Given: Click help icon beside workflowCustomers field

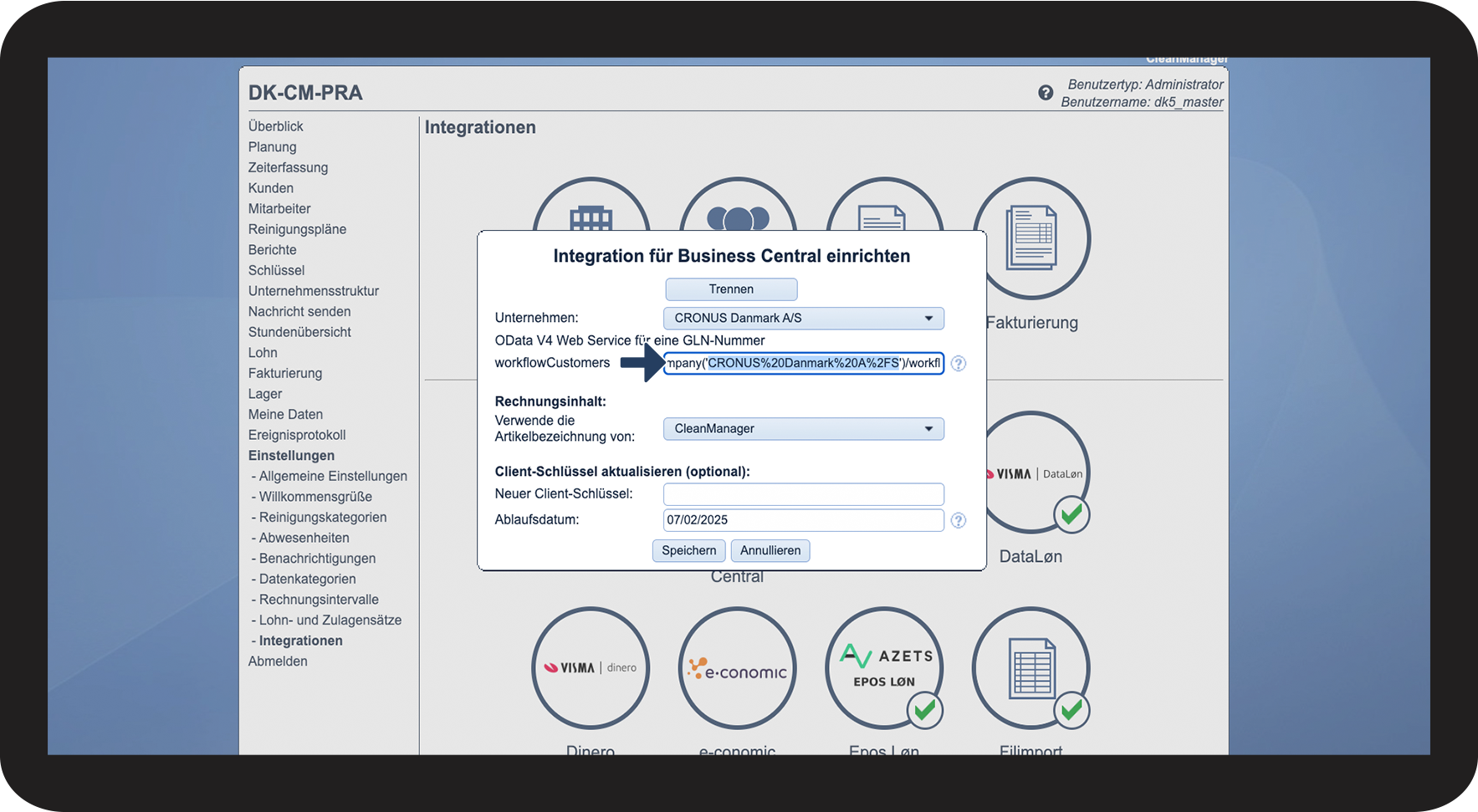Looking at the screenshot, I should pos(959,364).
